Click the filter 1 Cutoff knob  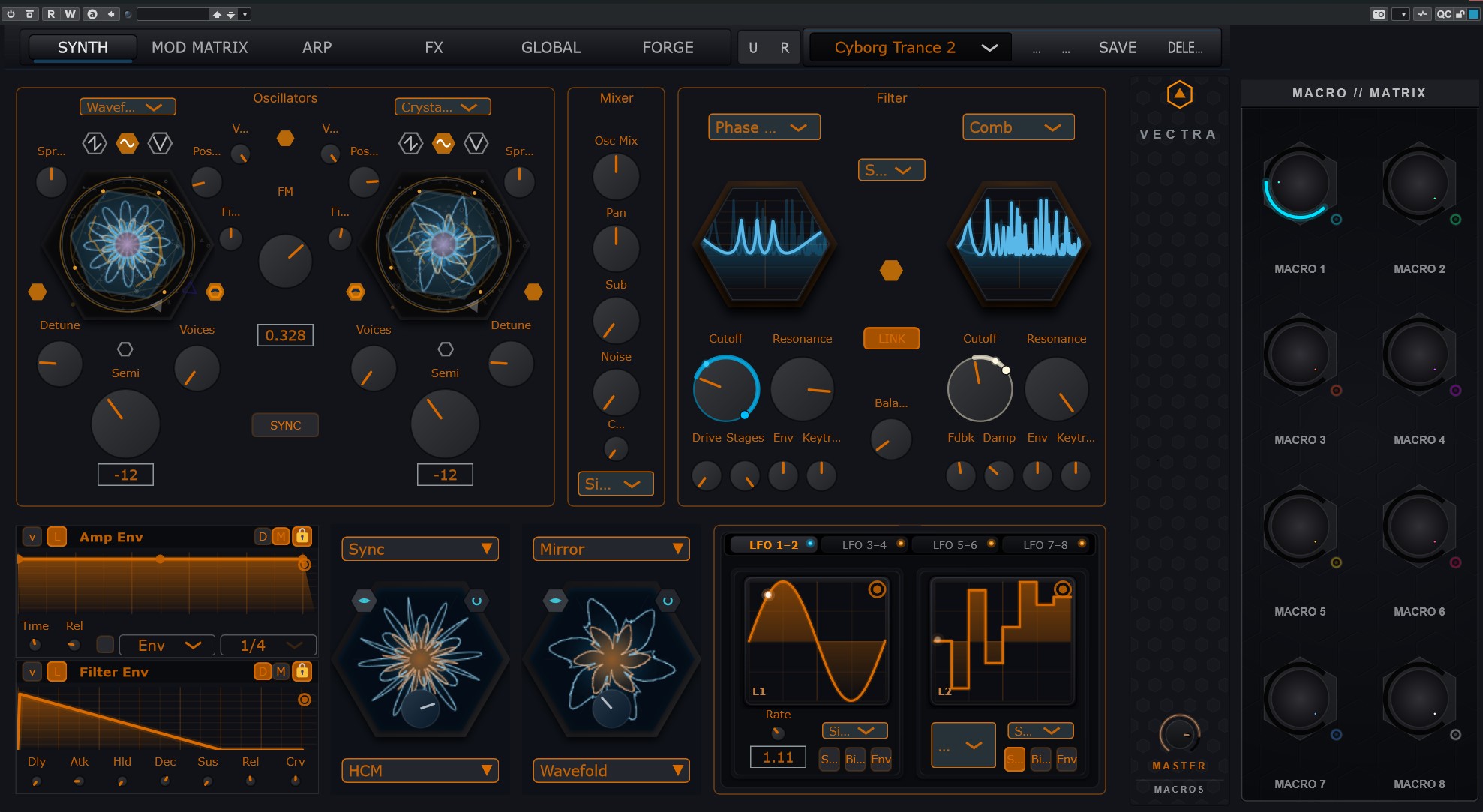click(x=725, y=389)
